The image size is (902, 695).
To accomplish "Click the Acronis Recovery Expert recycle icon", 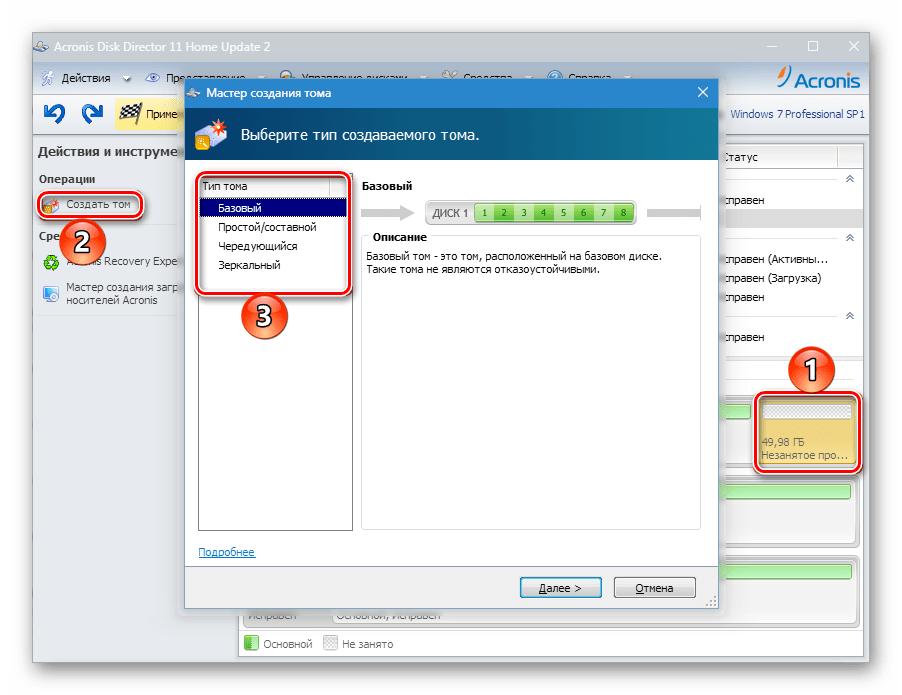I will pyautogui.click(x=51, y=262).
